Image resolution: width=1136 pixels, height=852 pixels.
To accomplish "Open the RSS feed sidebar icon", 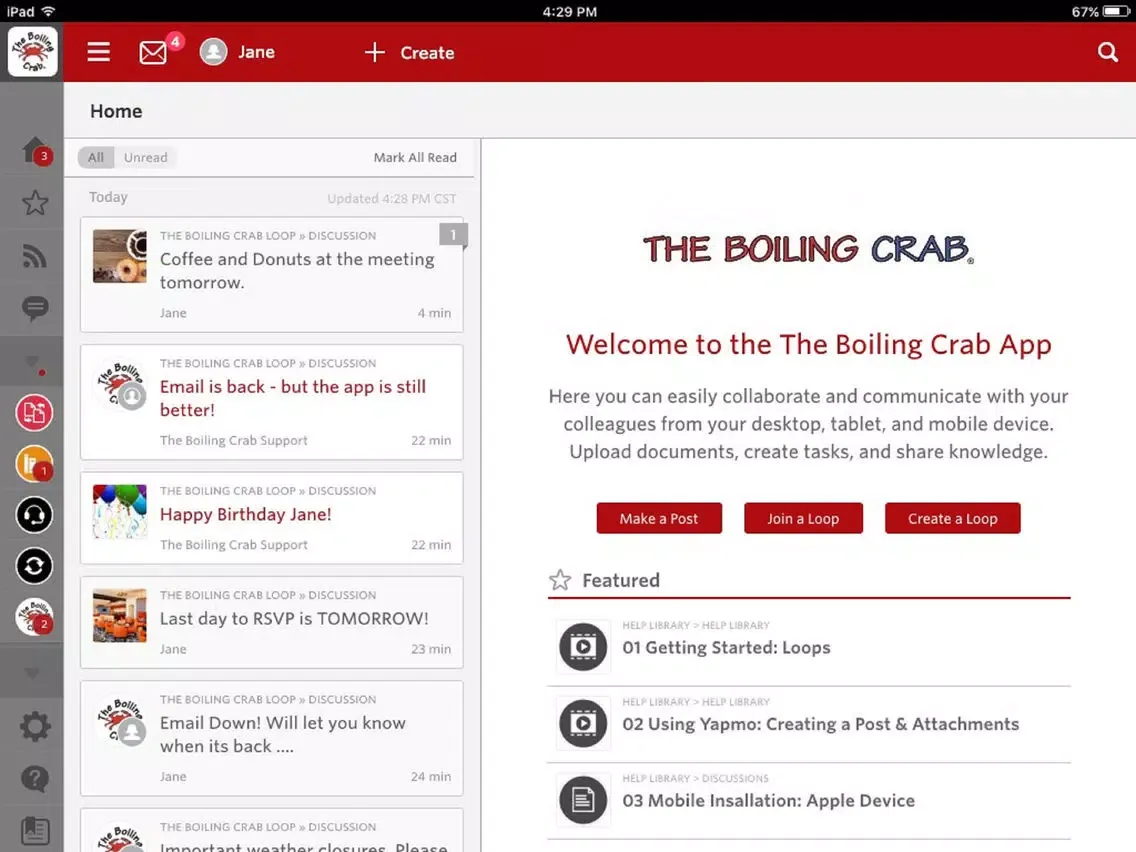I will [35, 256].
